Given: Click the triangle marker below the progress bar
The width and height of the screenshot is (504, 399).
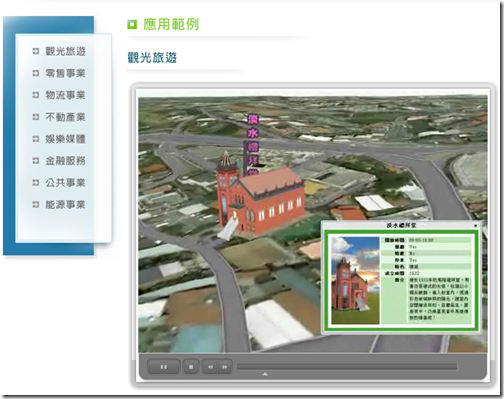Looking at the screenshot, I should coord(265,374).
